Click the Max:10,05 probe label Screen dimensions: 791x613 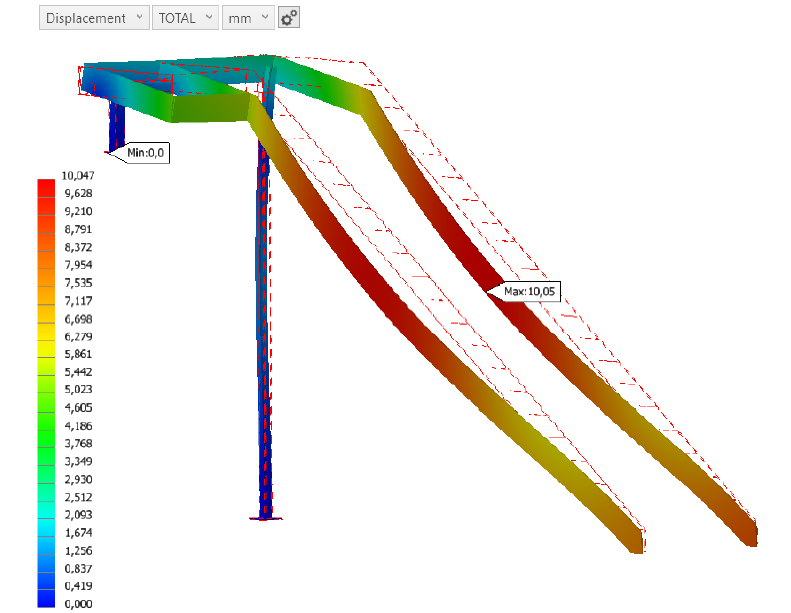pos(529,292)
